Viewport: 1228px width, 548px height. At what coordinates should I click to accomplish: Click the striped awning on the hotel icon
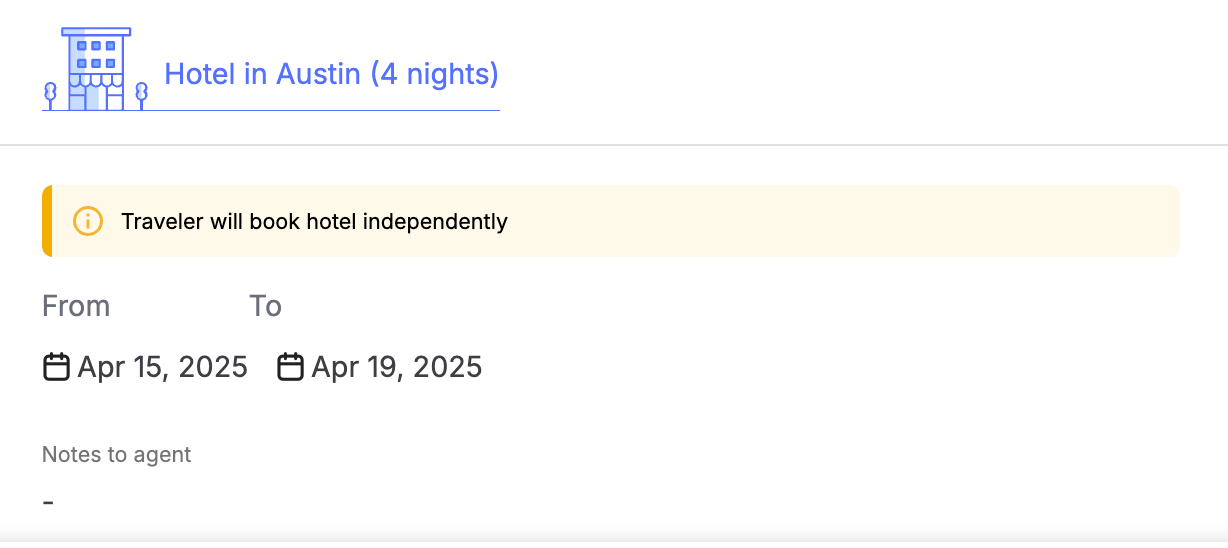click(x=96, y=79)
